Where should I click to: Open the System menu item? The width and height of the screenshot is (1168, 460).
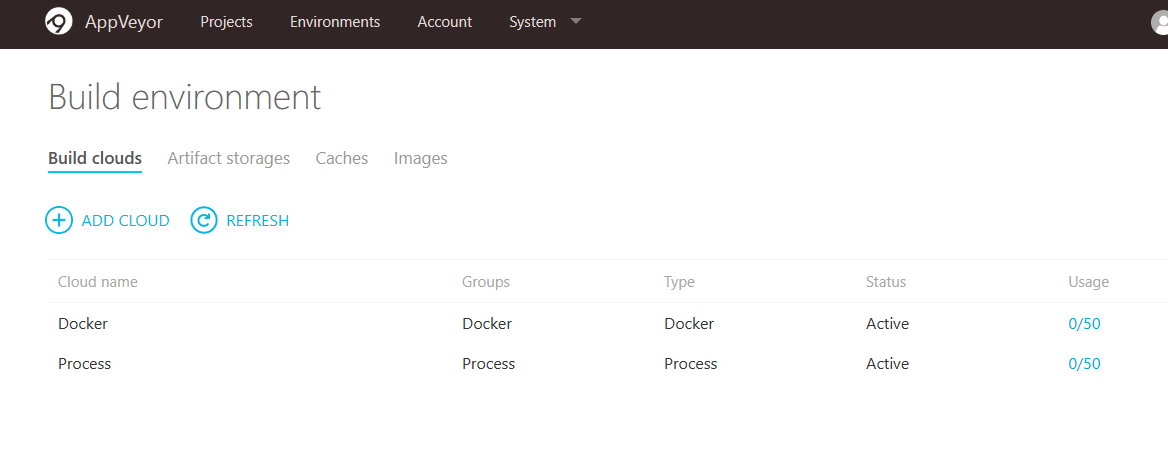532,22
